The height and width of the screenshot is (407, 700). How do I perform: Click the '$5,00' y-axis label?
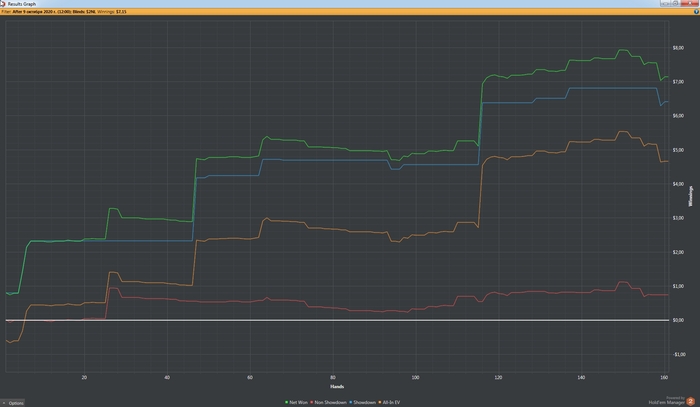pos(678,150)
